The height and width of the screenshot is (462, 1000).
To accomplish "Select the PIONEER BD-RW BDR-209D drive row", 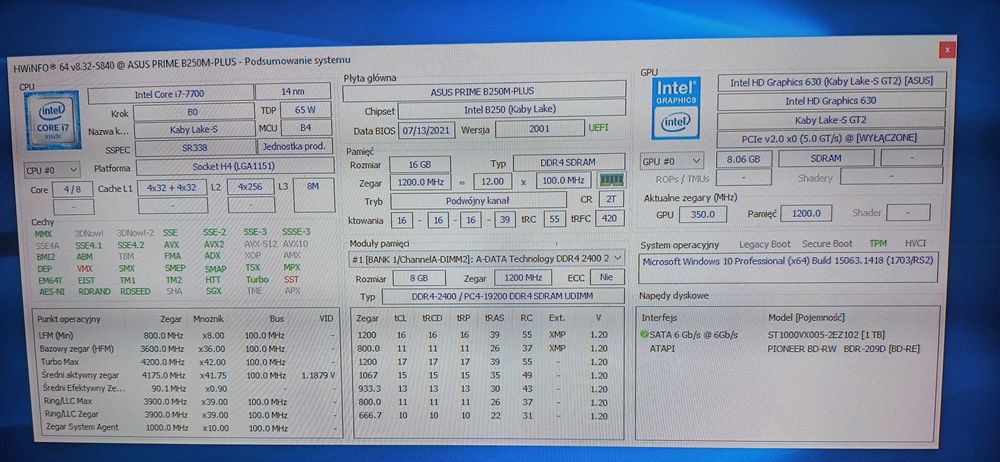I will [x=788, y=348].
